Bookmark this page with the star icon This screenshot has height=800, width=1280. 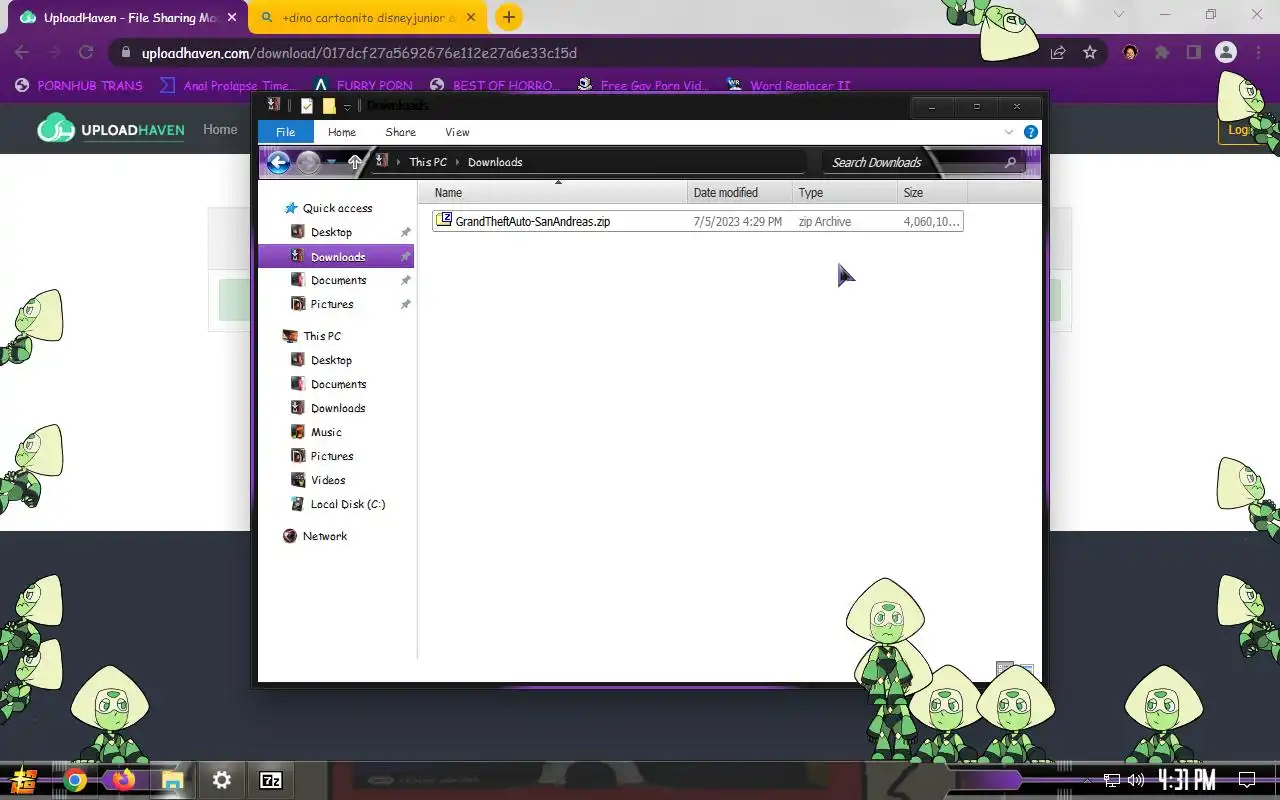click(1090, 52)
